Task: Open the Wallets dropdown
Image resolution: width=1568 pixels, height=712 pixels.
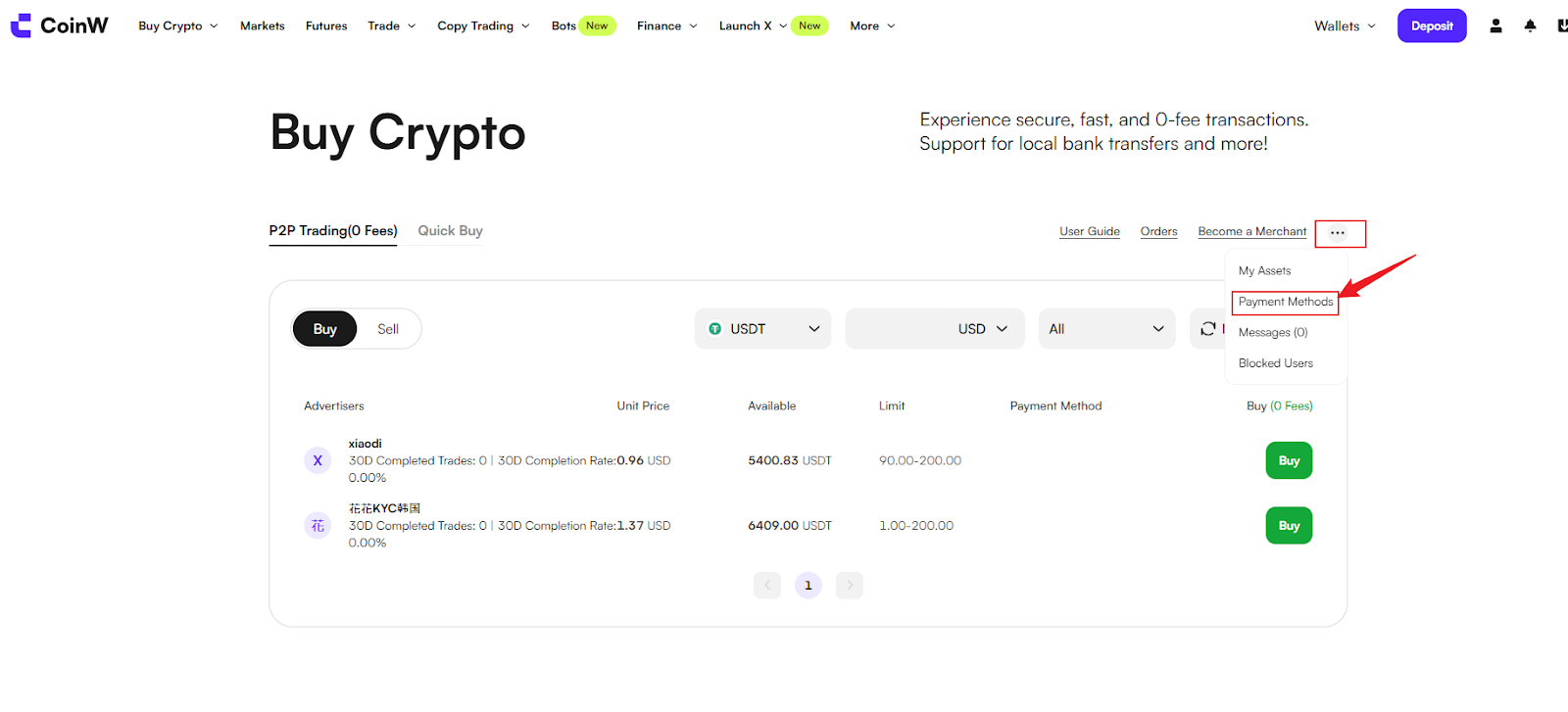Action: click(1345, 26)
